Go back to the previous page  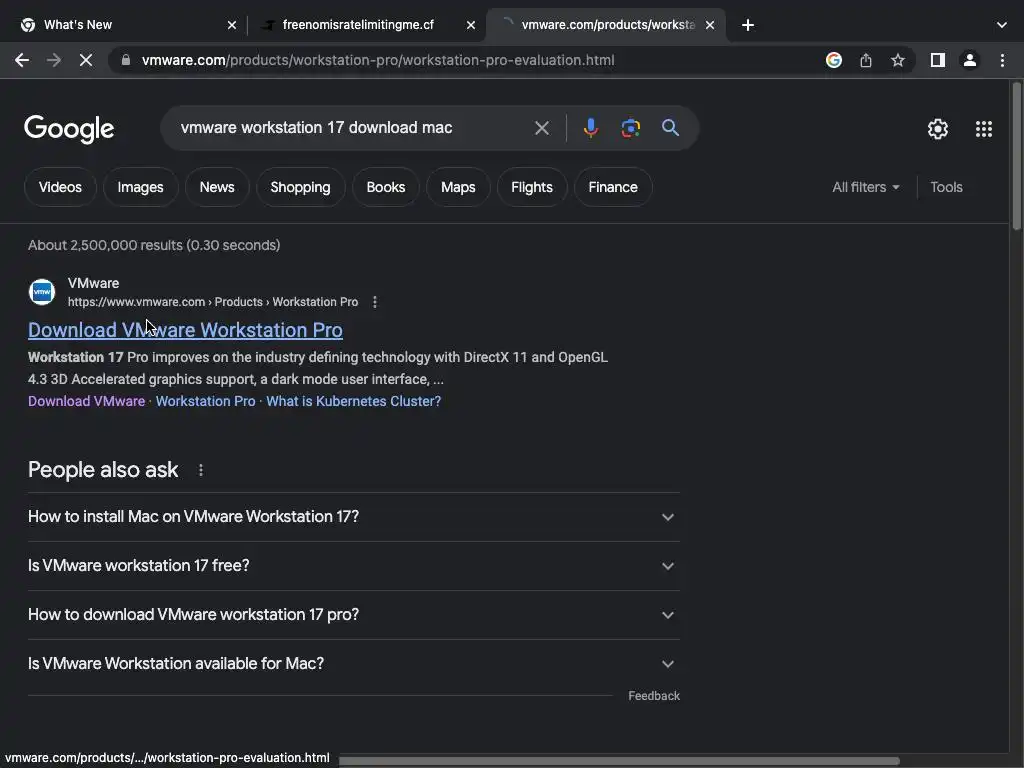[22, 60]
